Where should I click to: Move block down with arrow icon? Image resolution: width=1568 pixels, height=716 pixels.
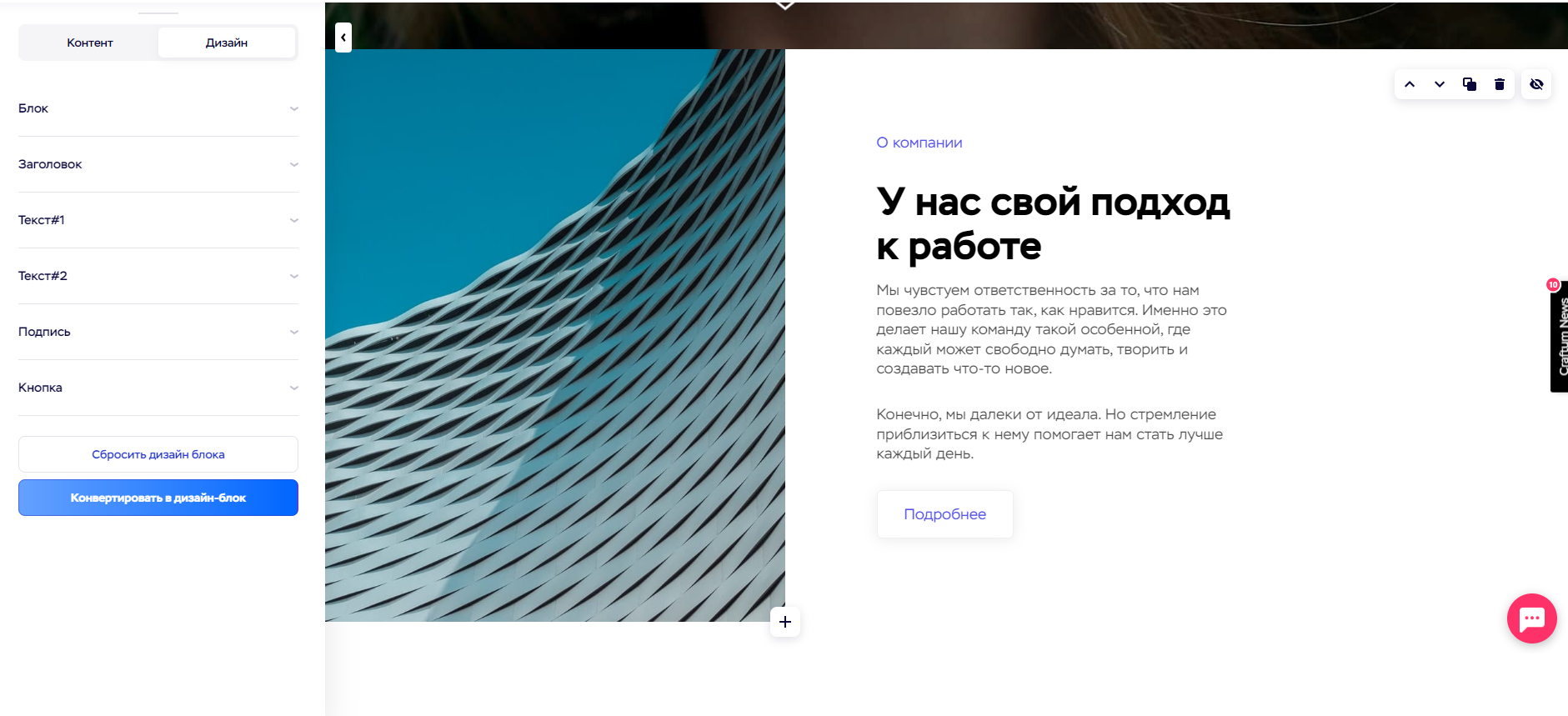pyautogui.click(x=1440, y=84)
